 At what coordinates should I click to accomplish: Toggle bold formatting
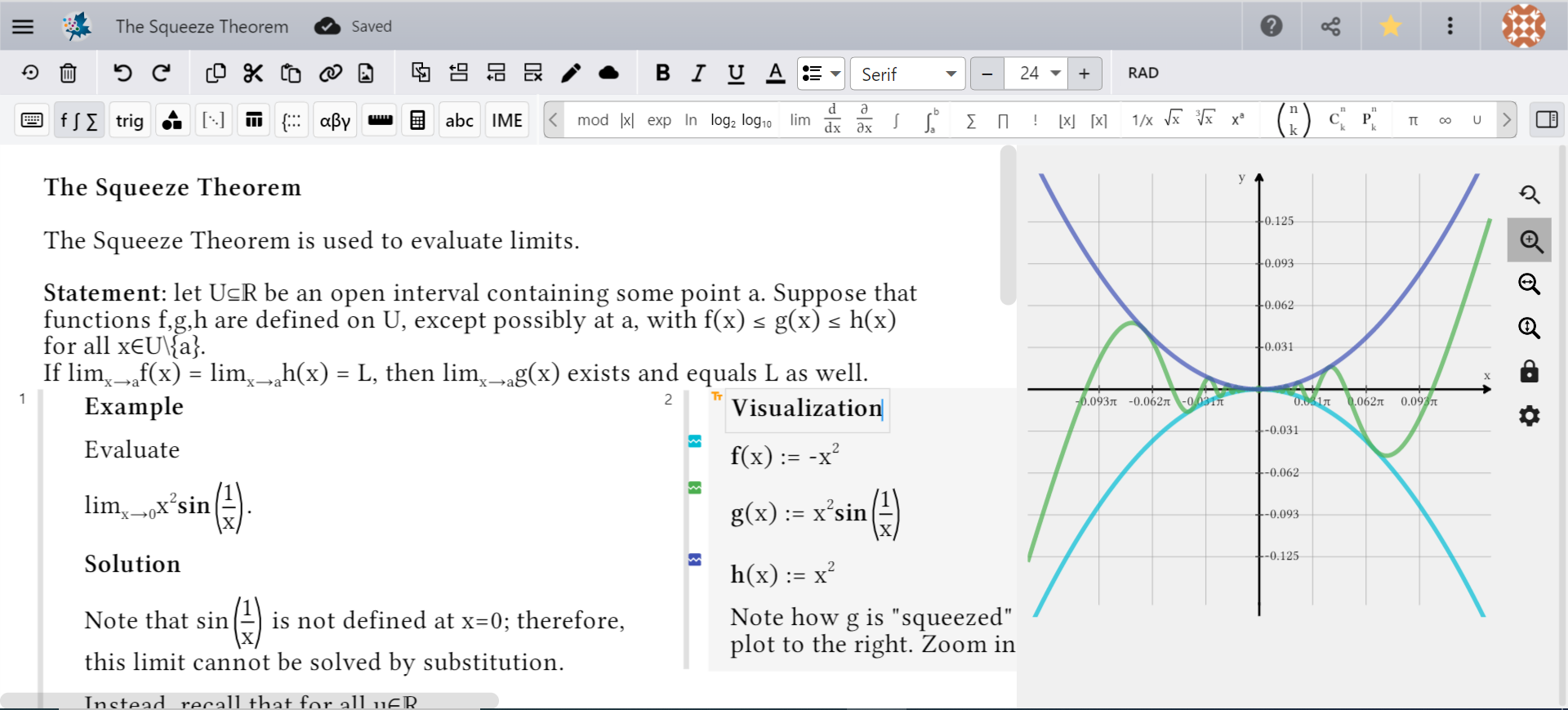coord(662,74)
